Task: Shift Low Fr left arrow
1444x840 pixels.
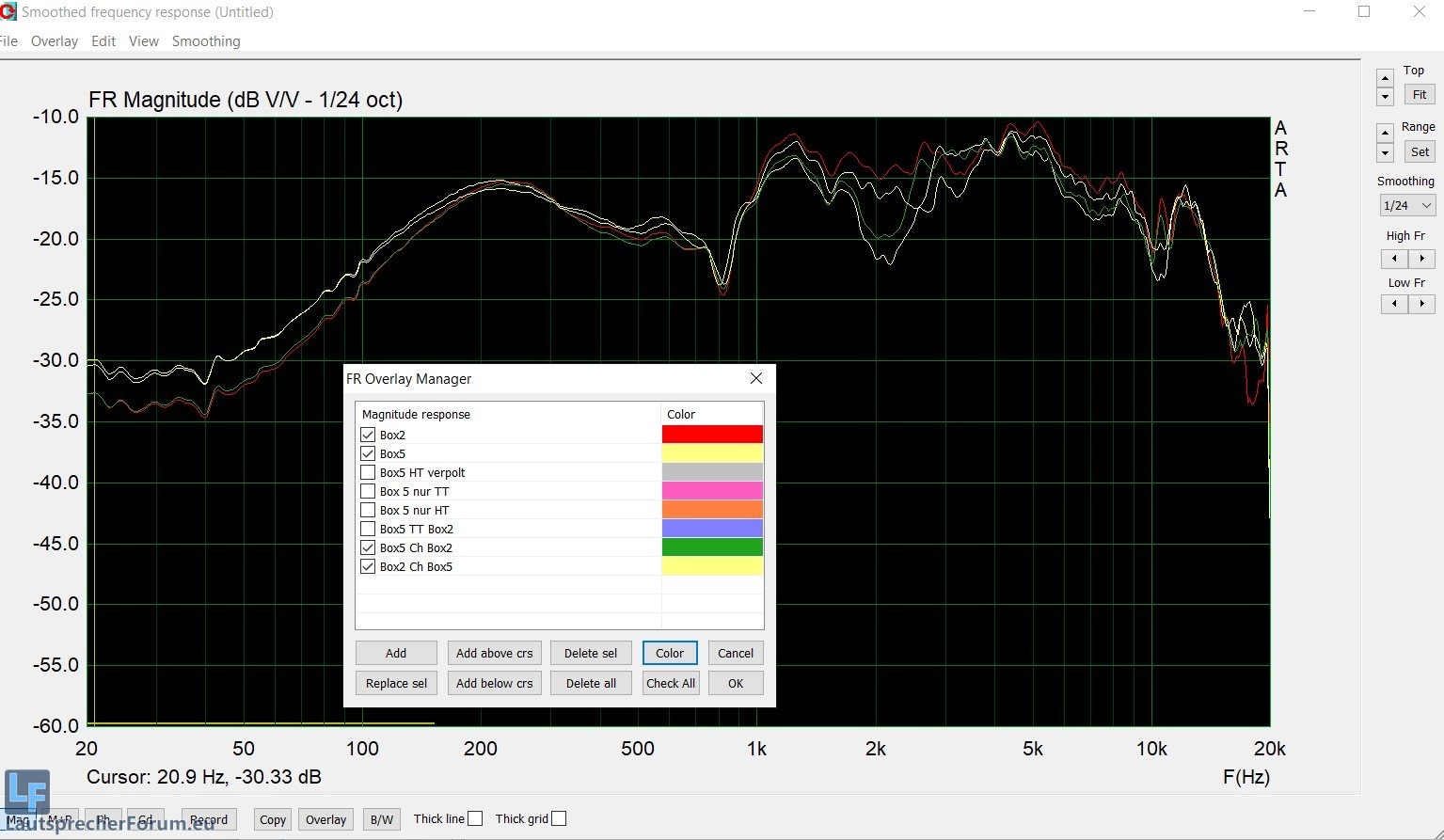Action: [1394, 304]
